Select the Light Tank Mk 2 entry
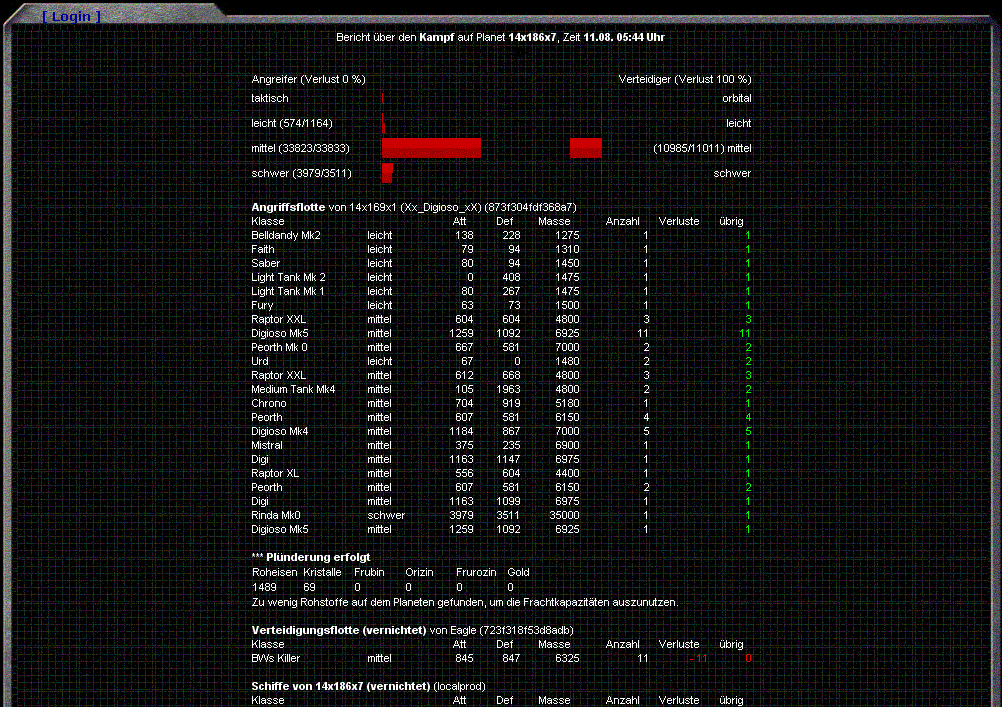Image resolution: width=1002 pixels, height=707 pixels. pyautogui.click(x=288, y=277)
